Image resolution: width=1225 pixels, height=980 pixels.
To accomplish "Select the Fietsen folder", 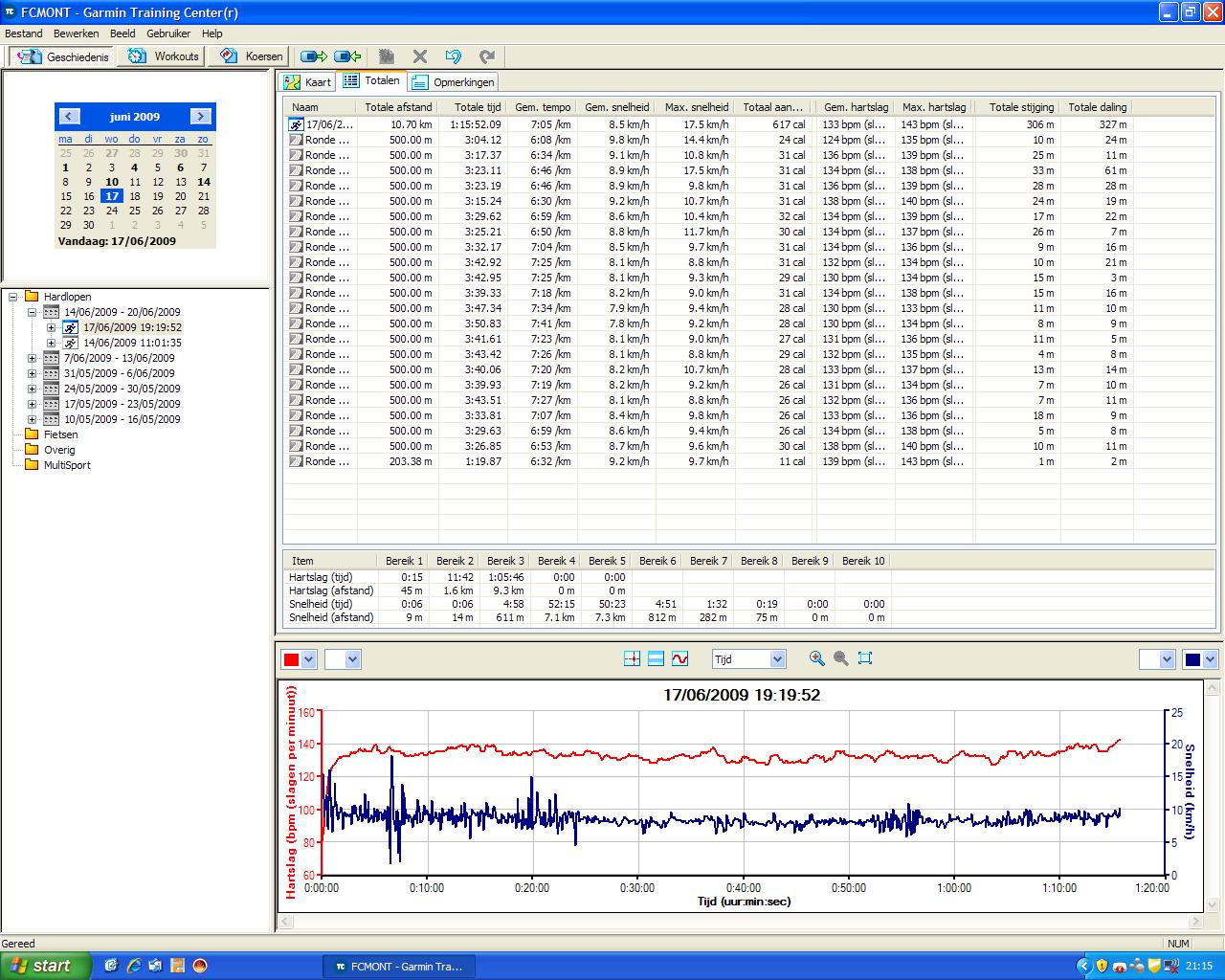I will [x=60, y=434].
